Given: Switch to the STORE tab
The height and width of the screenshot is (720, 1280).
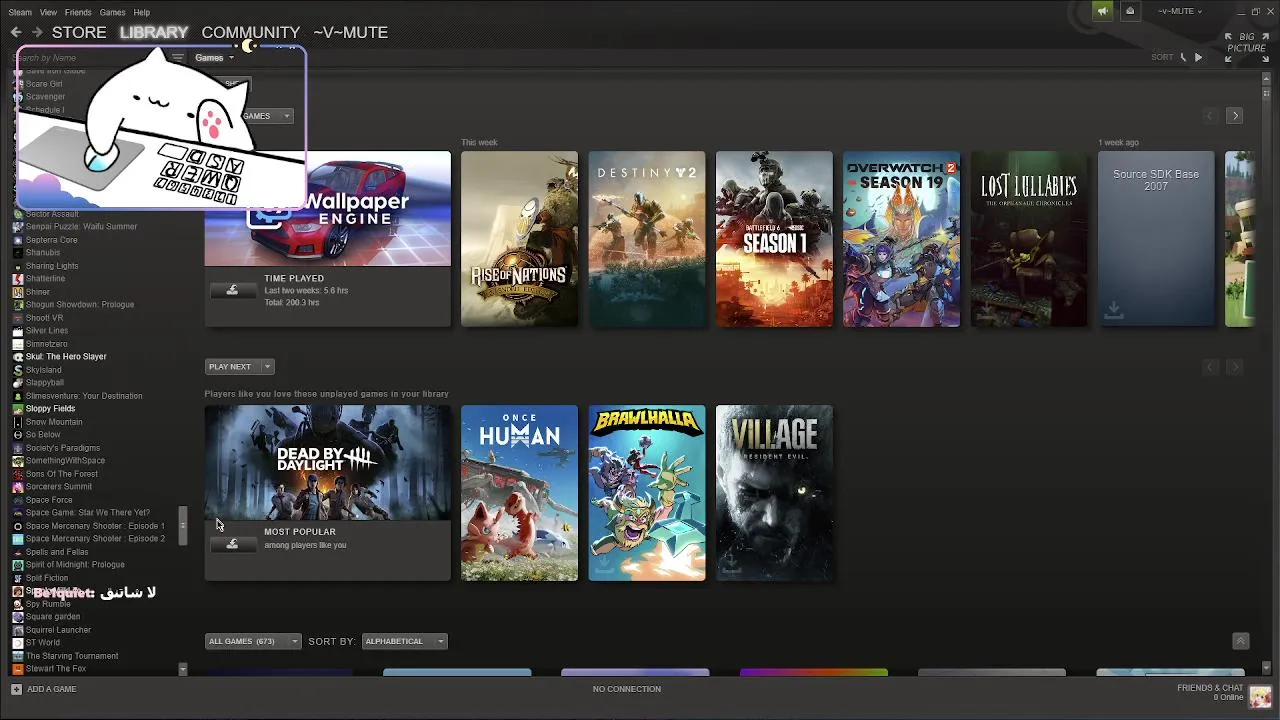Looking at the screenshot, I should [79, 32].
